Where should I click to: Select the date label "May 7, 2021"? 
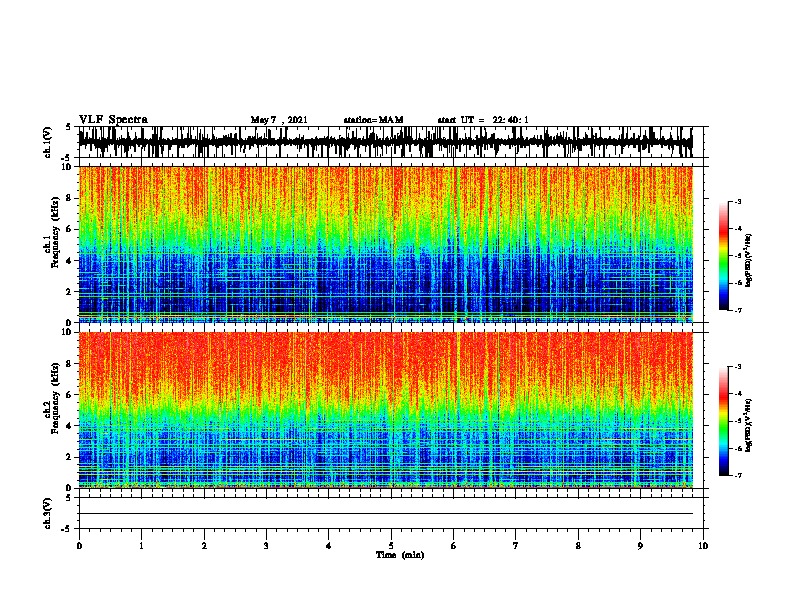[279, 120]
